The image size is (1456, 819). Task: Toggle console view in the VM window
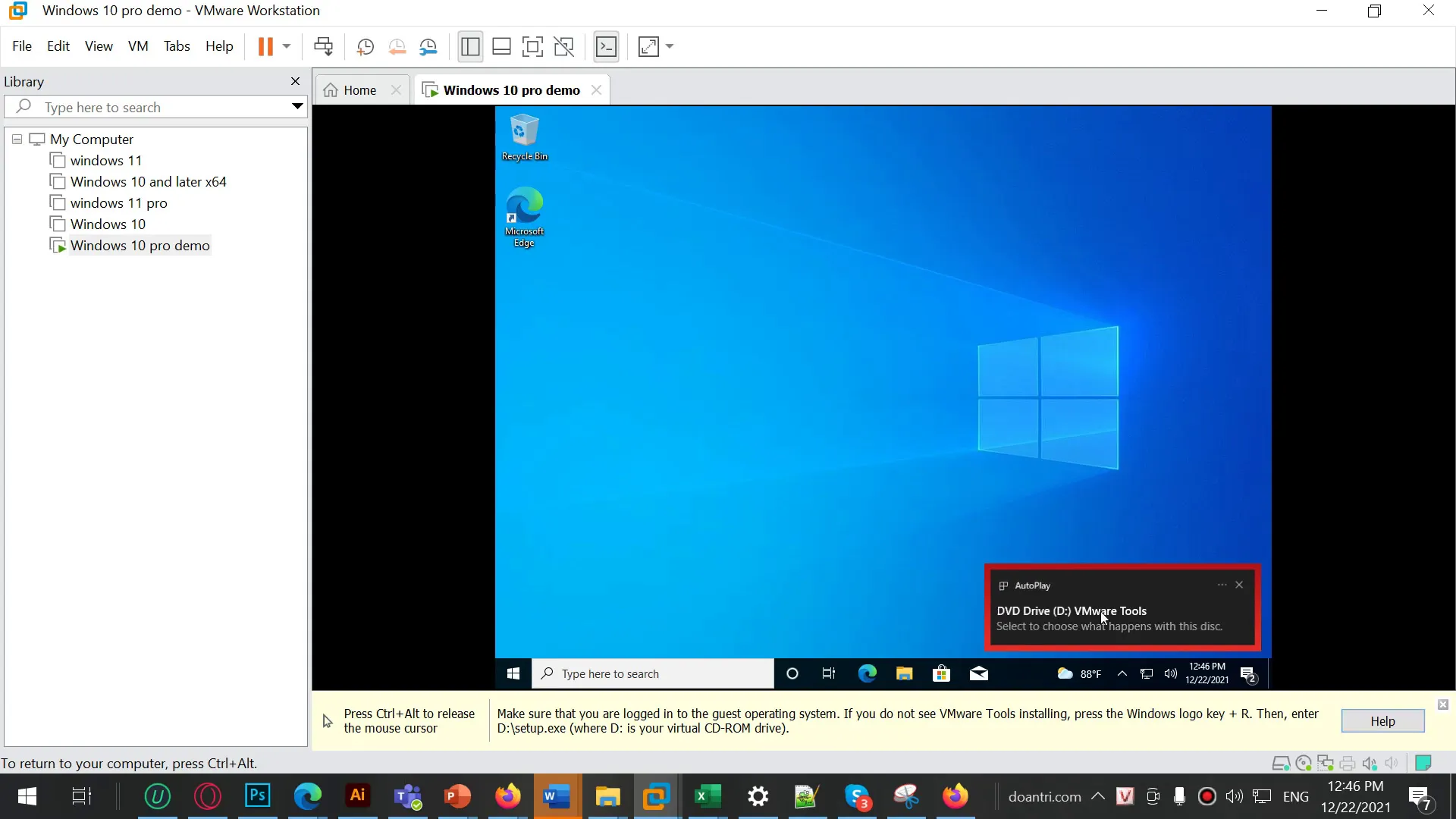[607, 46]
